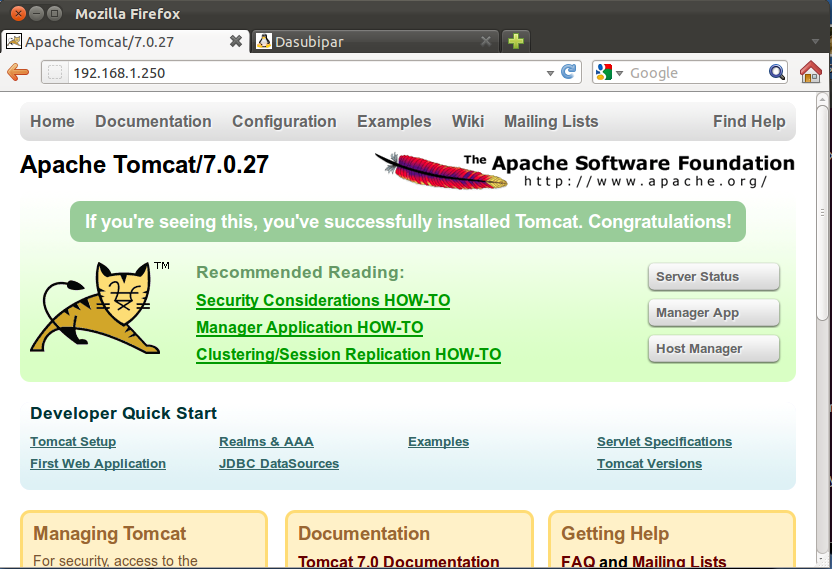Click the green Congratulations banner text
The image size is (832, 569).
(408, 221)
